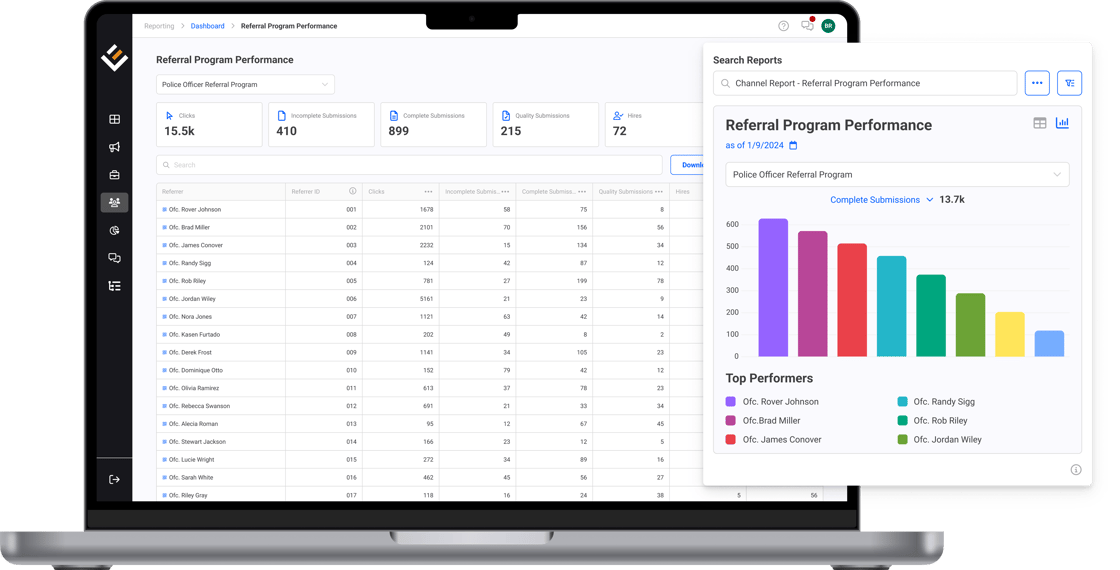
Task: Click Ofc. Rover Johnson legend swatch
Action: pos(731,401)
